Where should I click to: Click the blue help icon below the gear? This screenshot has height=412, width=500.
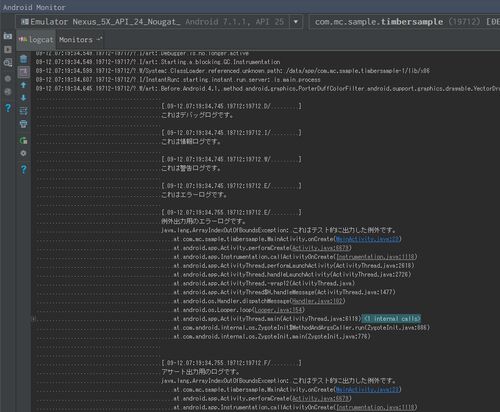tap(23, 169)
